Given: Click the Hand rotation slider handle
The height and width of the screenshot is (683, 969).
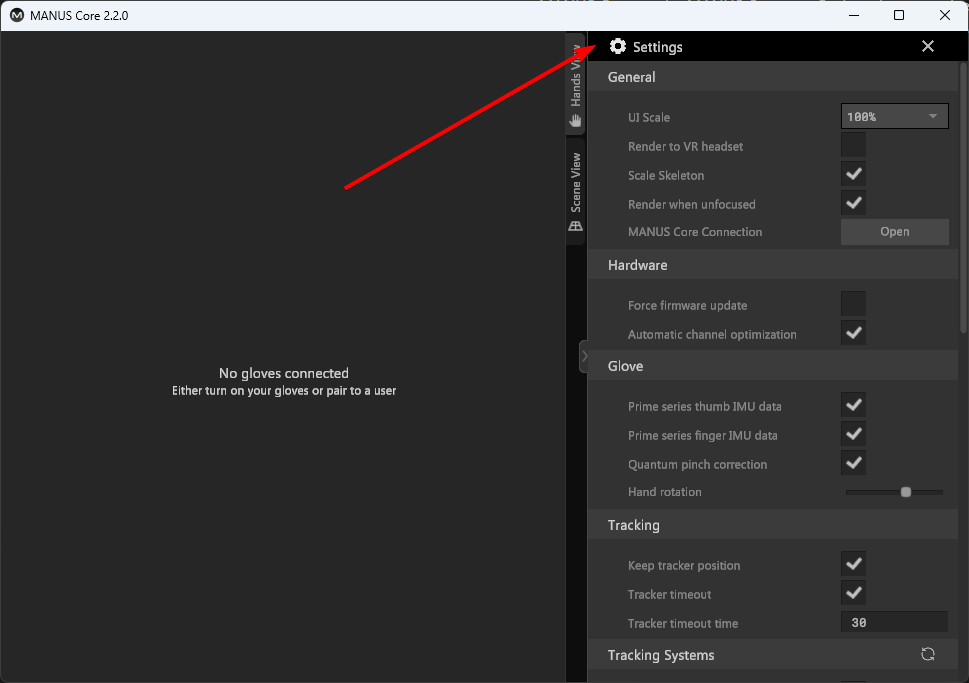Looking at the screenshot, I should (x=906, y=492).
